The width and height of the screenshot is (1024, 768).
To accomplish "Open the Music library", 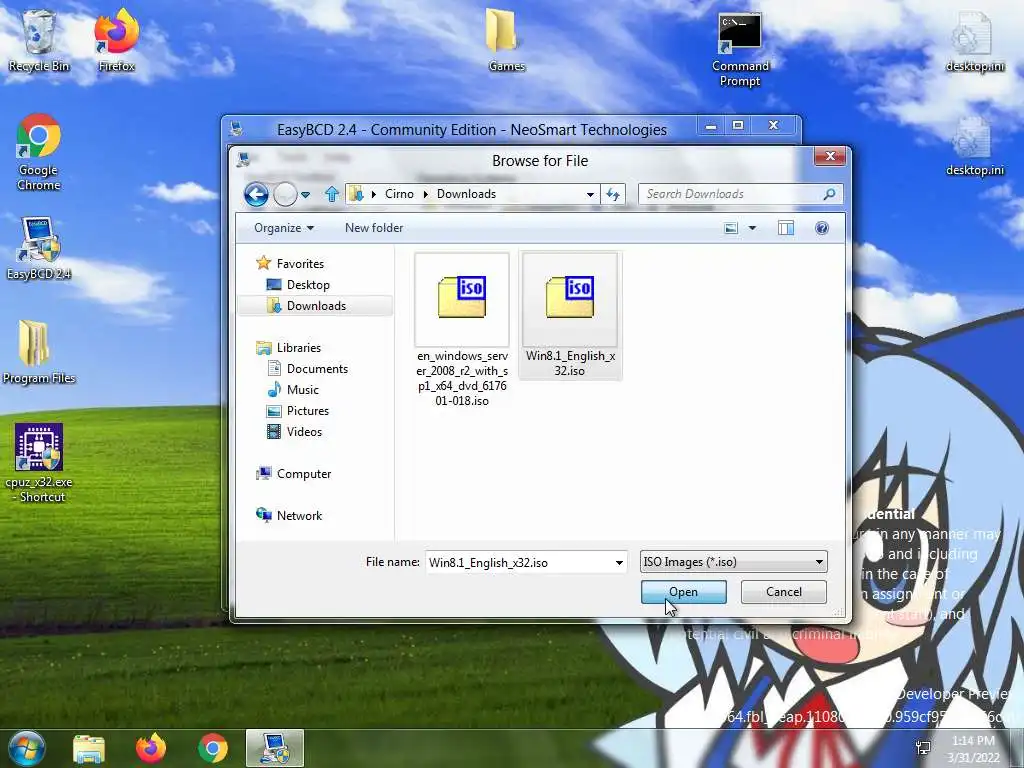I will tap(302, 389).
